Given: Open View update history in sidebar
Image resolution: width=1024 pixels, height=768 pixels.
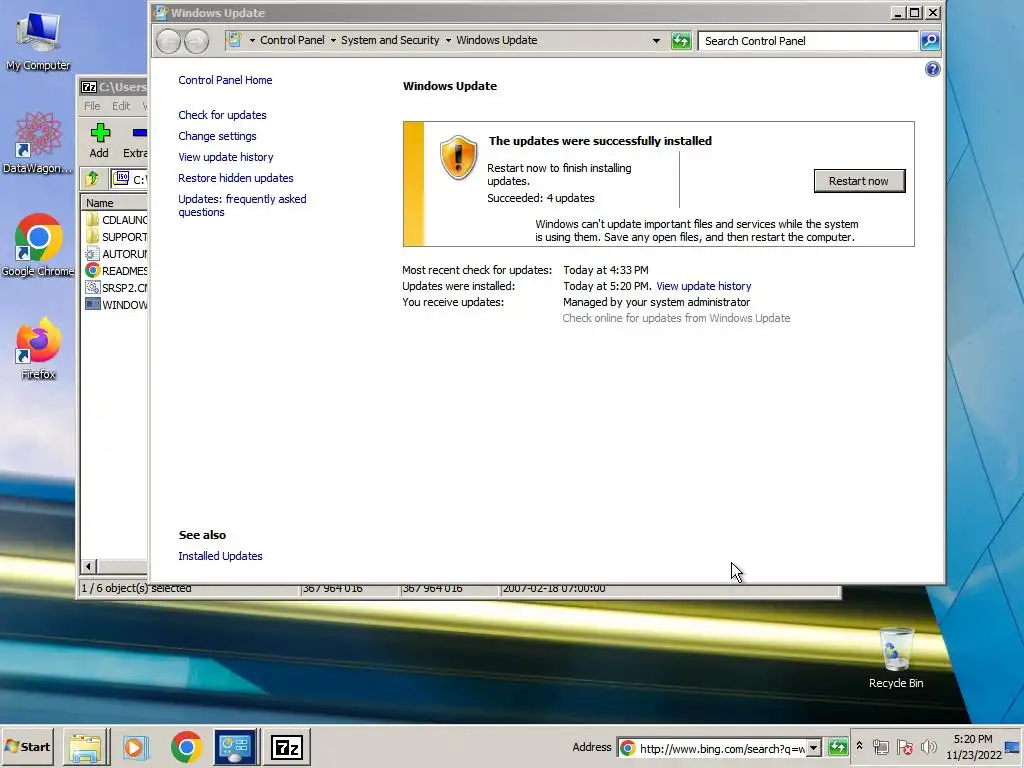Looking at the screenshot, I should tap(225, 157).
